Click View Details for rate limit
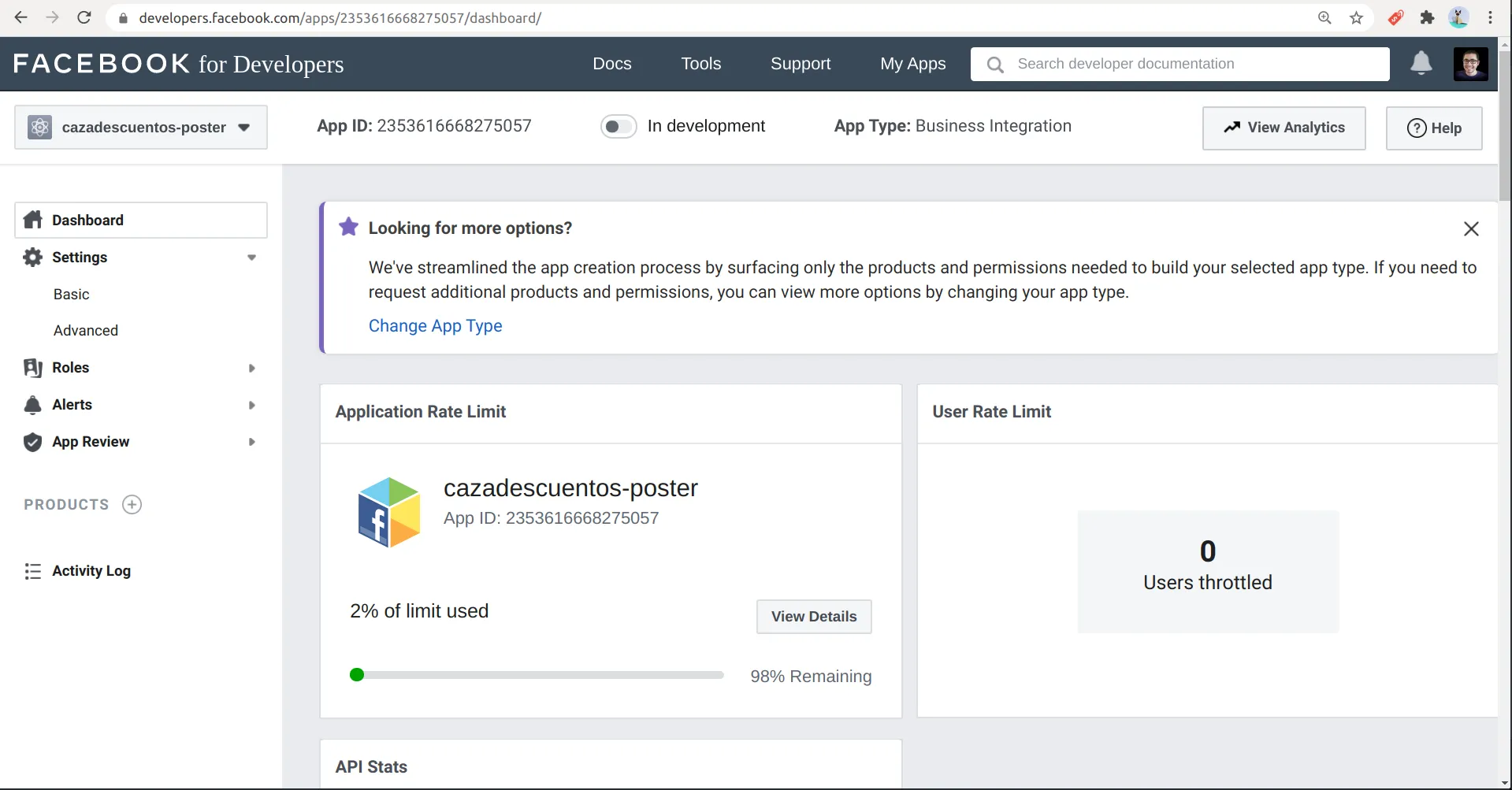The image size is (1512, 790). pyautogui.click(x=814, y=617)
